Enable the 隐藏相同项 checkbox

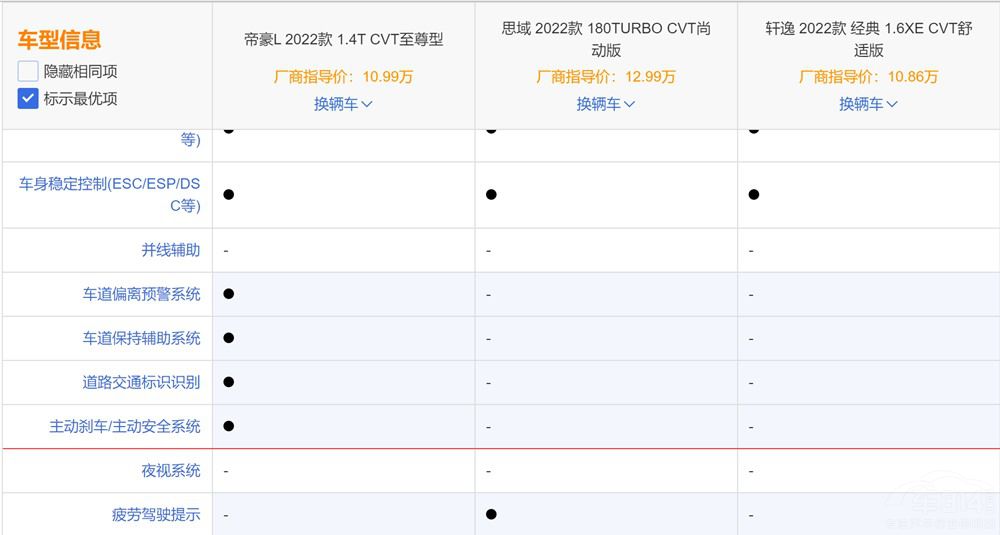tap(28, 71)
